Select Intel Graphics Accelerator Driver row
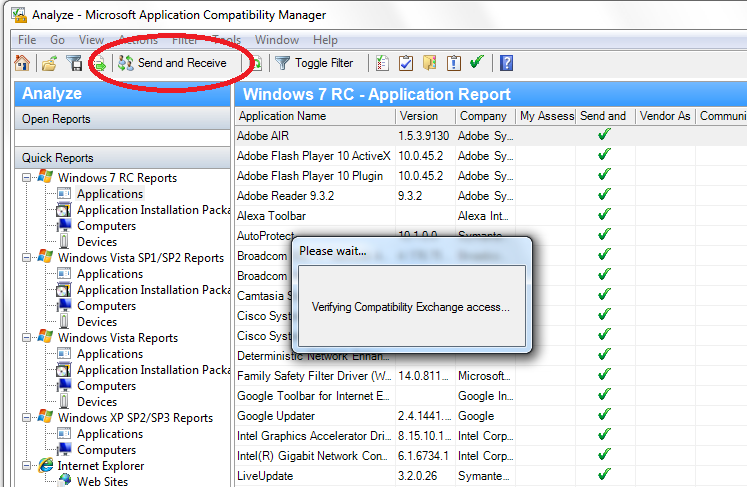Image resolution: width=747 pixels, height=487 pixels. tap(491, 436)
